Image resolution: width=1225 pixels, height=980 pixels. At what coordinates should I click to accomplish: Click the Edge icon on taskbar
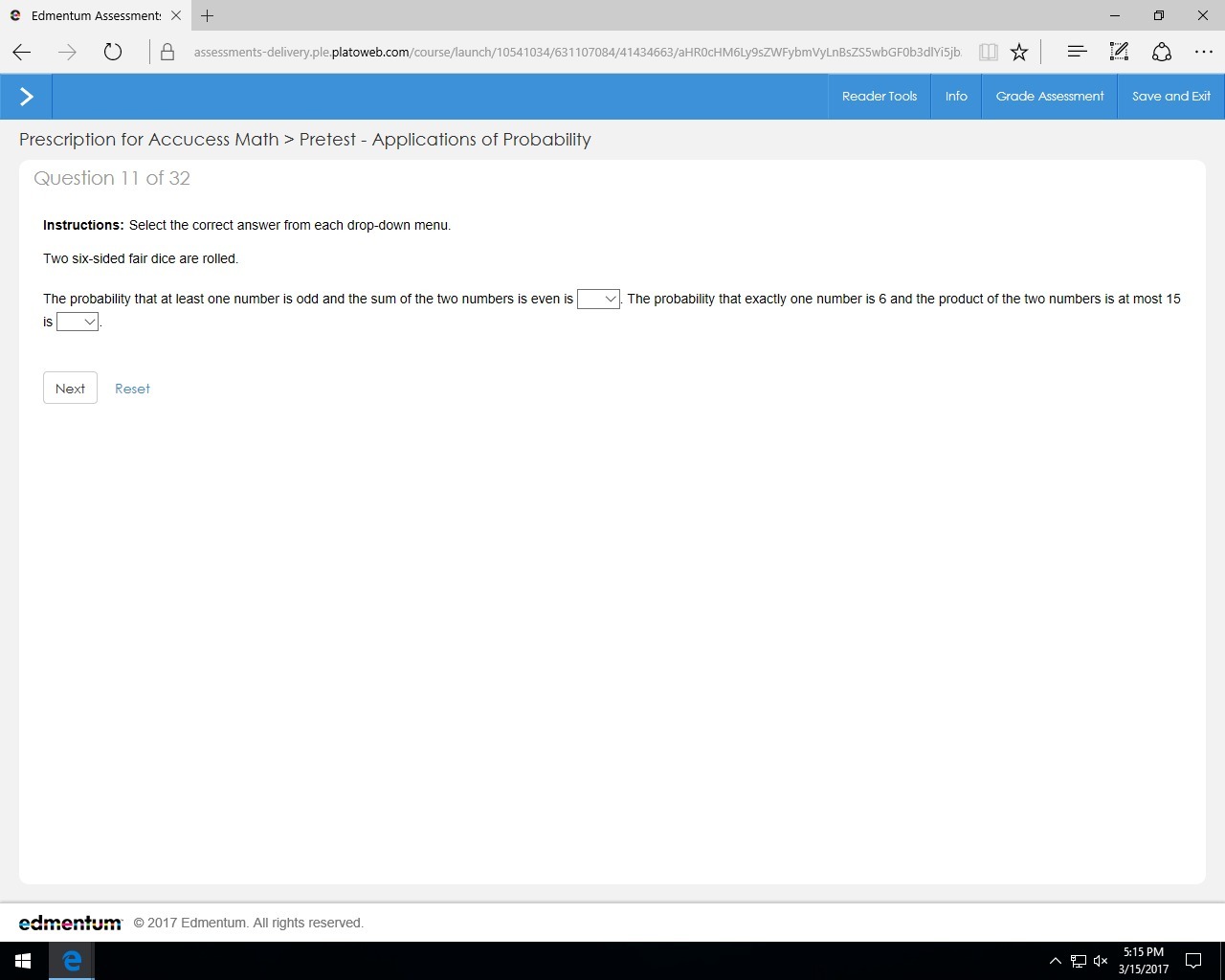(72, 961)
